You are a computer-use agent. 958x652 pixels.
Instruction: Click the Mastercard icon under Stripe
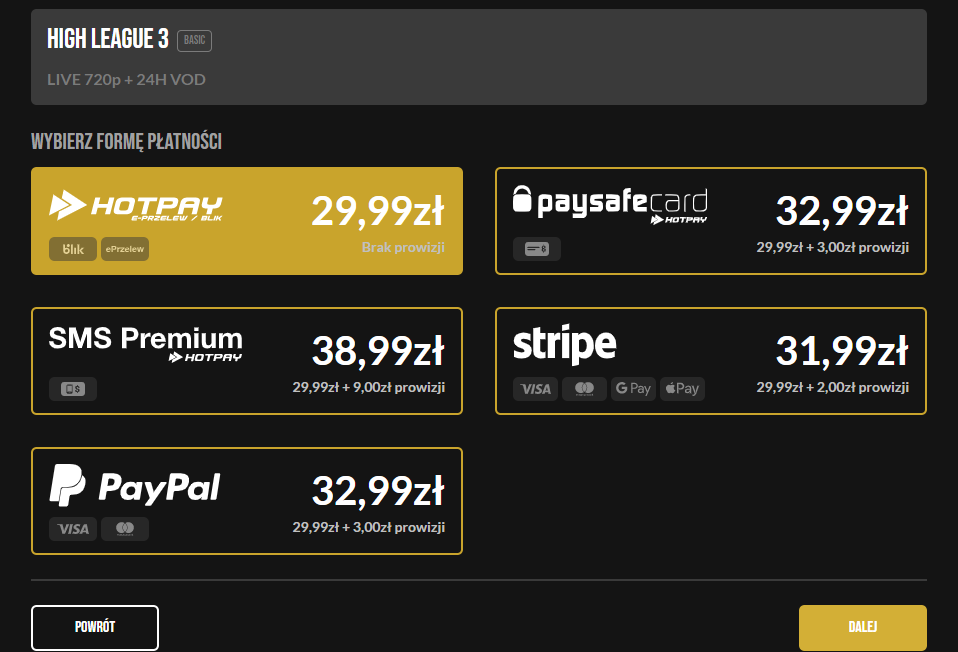click(x=584, y=389)
